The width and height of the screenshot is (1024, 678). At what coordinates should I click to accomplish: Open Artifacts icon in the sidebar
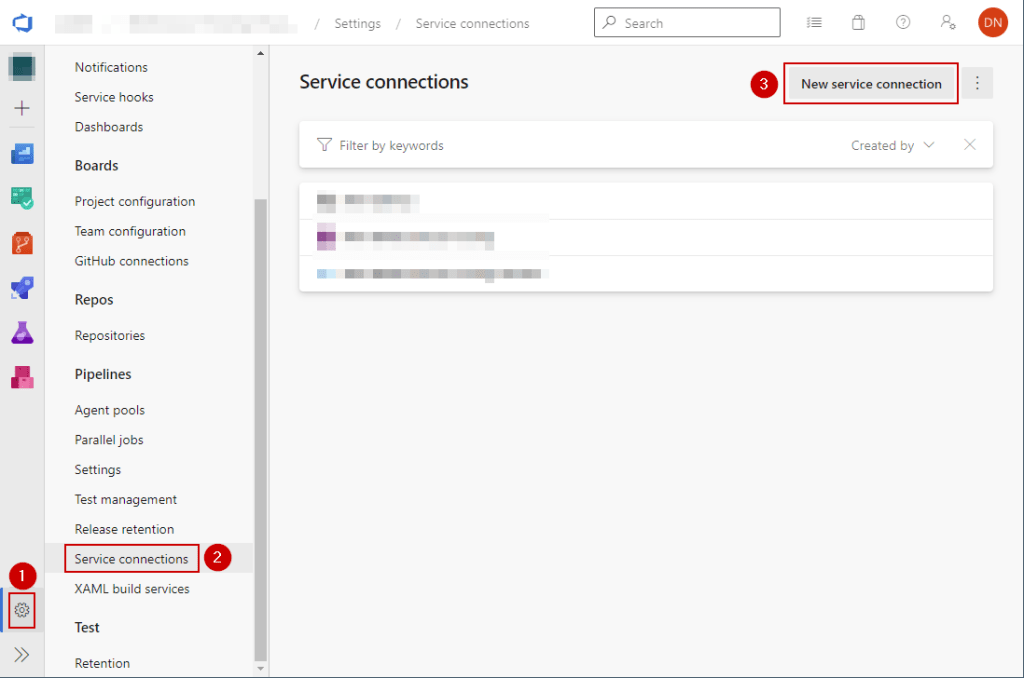tap(22, 377)
